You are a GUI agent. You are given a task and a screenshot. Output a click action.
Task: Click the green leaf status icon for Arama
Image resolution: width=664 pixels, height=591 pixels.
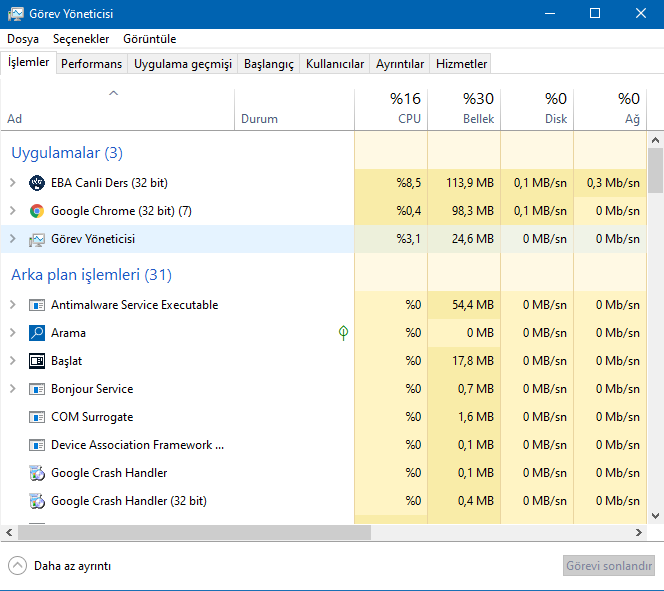click(343, 333)
